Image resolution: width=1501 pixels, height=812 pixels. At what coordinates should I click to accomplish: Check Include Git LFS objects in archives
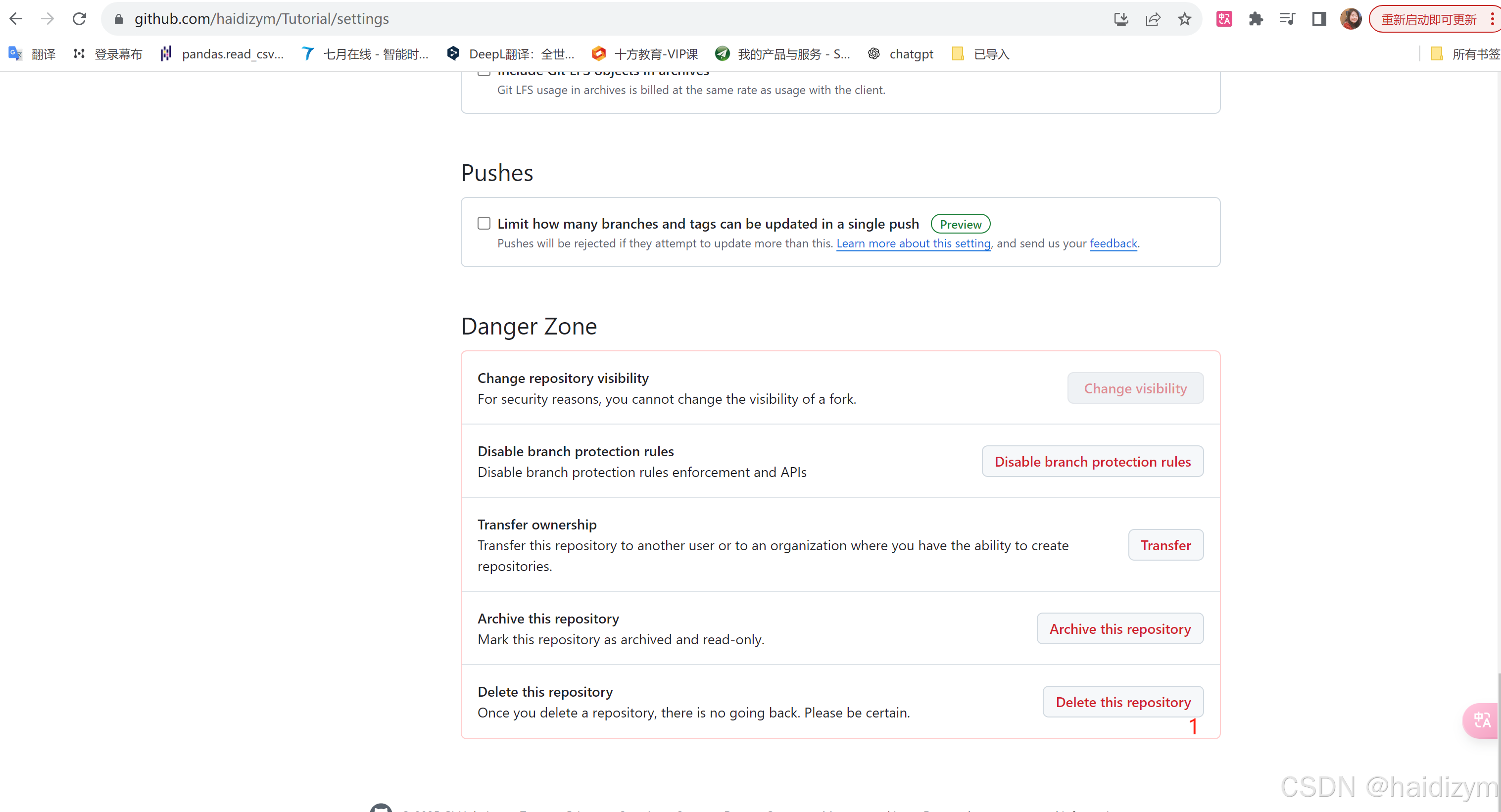(484, 73)
